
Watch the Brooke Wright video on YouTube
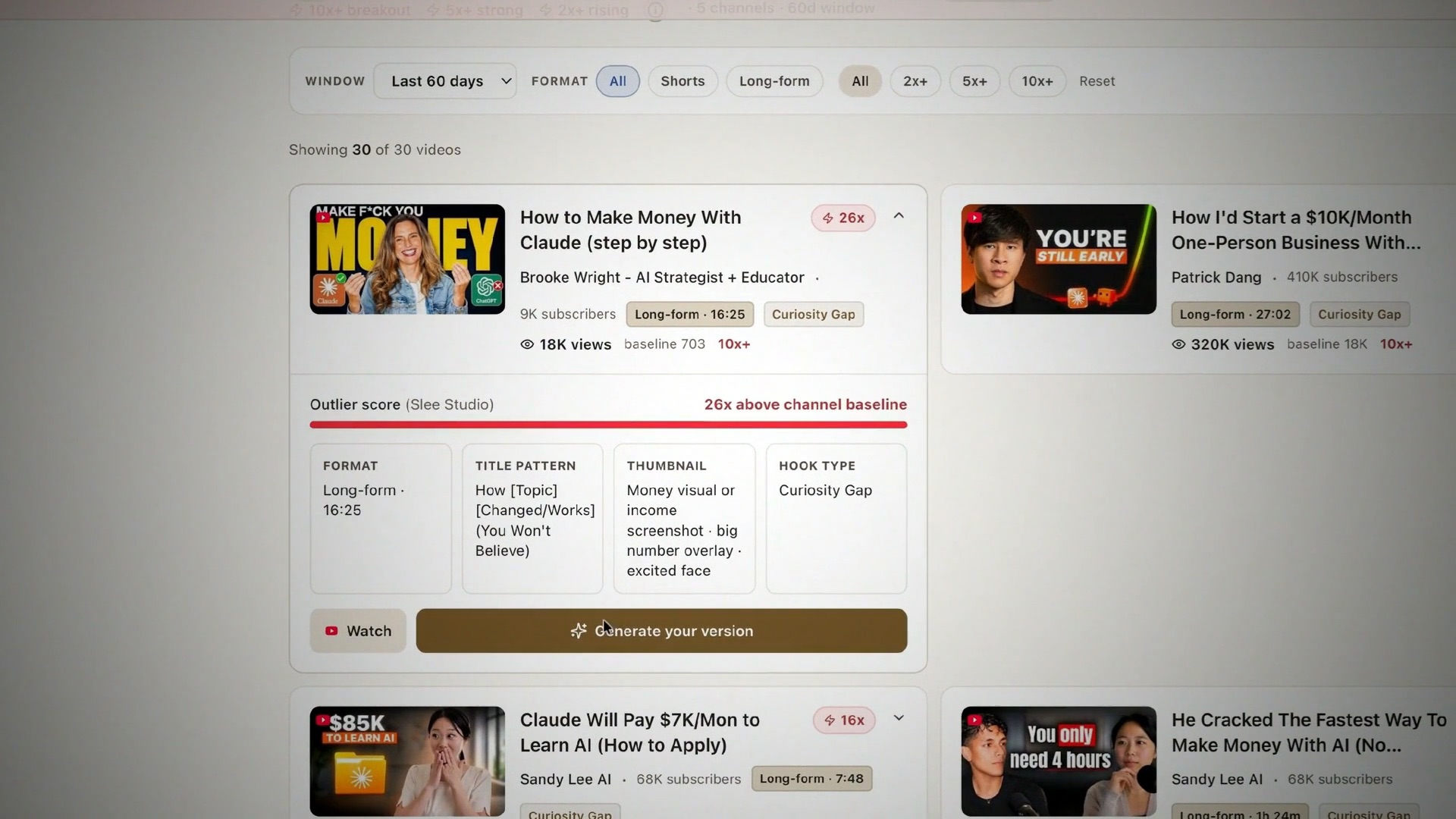(x=358, y=631)
